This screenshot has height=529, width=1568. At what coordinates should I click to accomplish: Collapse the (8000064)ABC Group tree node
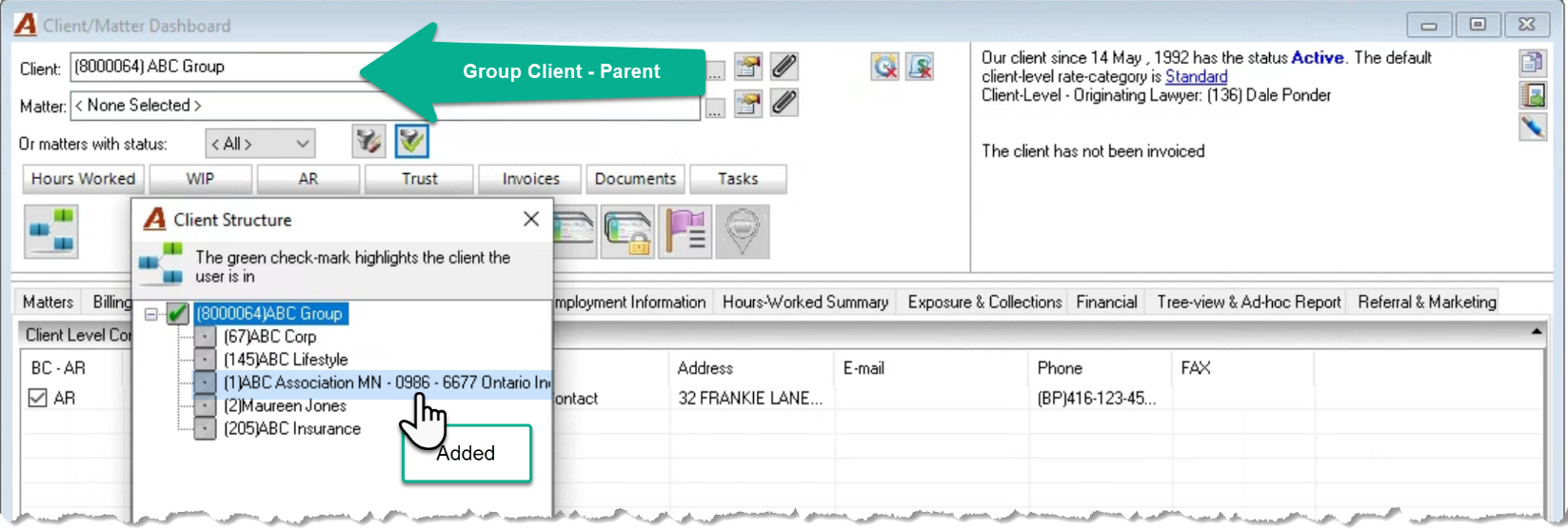click(151, 313)
